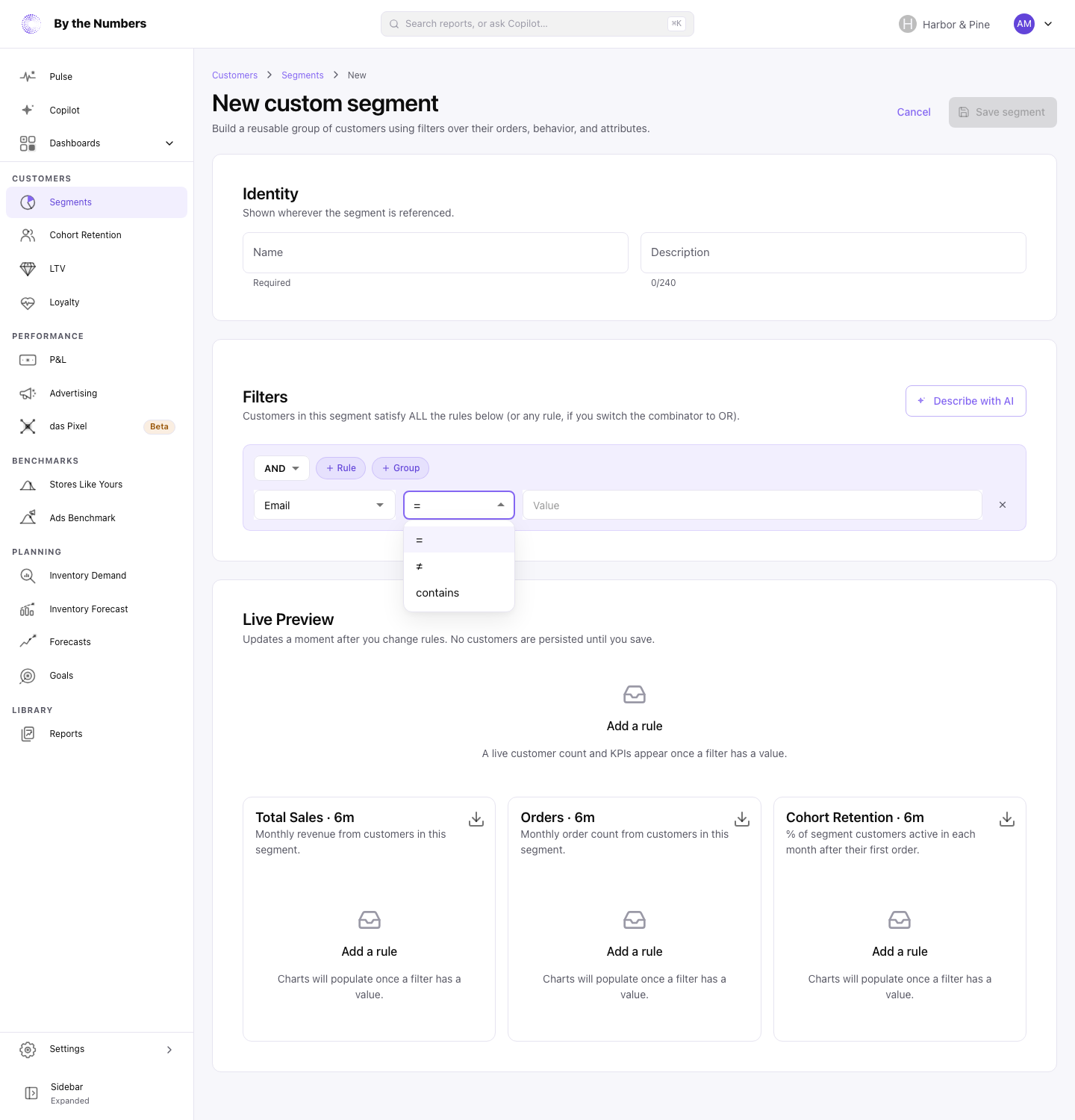Image resolution: width=1075 pixels, height=1120 pixels.
Task: Click the Advertising megaphone icon
Action: 28,393
